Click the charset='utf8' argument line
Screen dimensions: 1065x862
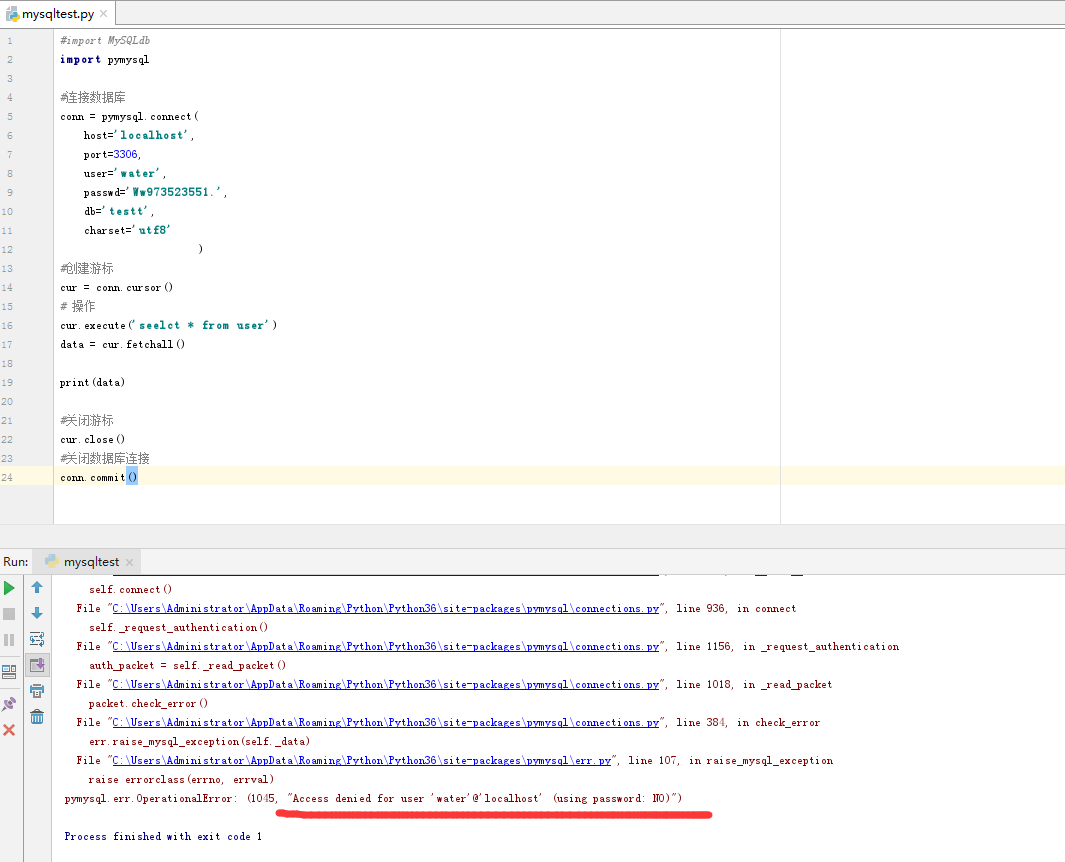pyautogui.click(x=128, y=231)
